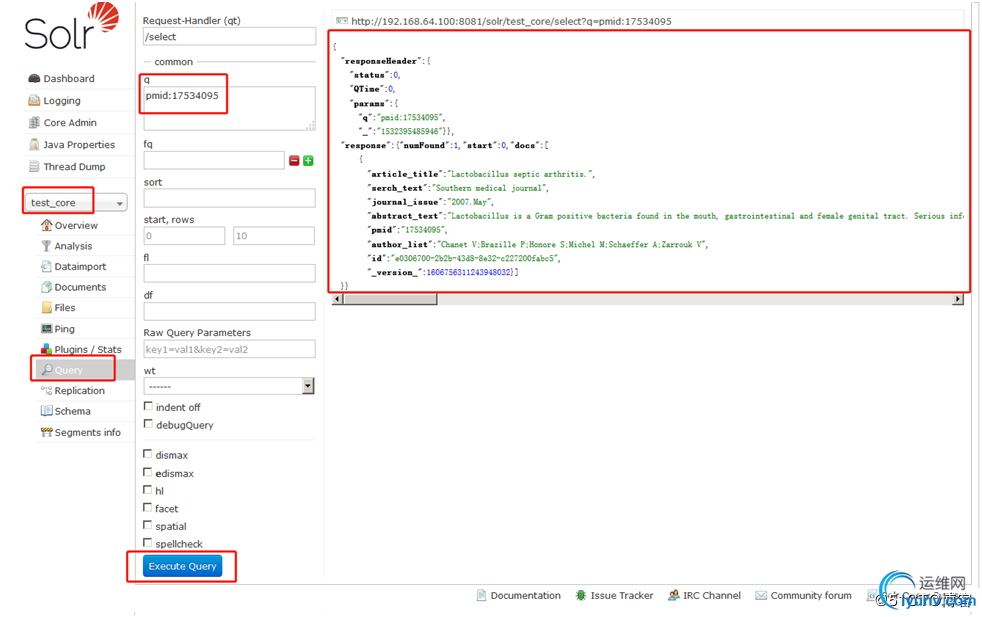This screenshot has height=617, width=982.
Task: Click the Logging icon in sidebar
Action: coord(34,100)
